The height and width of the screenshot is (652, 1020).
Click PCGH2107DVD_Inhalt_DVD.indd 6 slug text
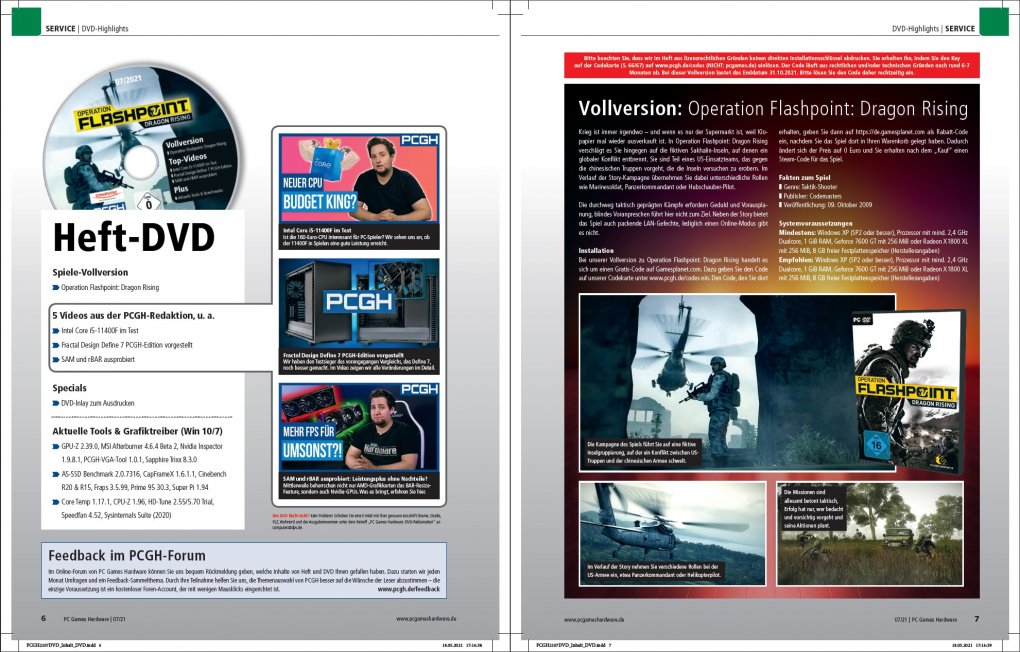(64, 645)
